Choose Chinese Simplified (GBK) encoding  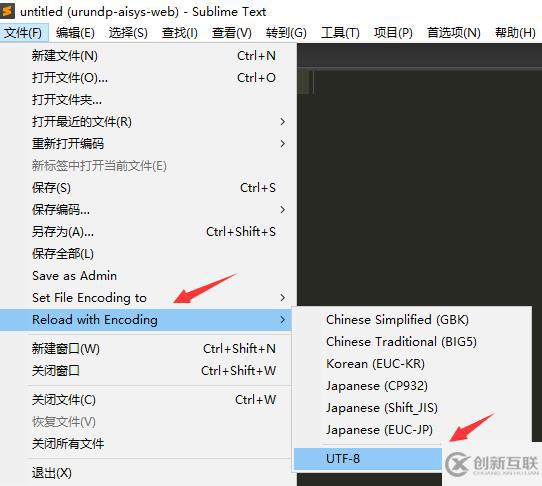coord(397,319)
